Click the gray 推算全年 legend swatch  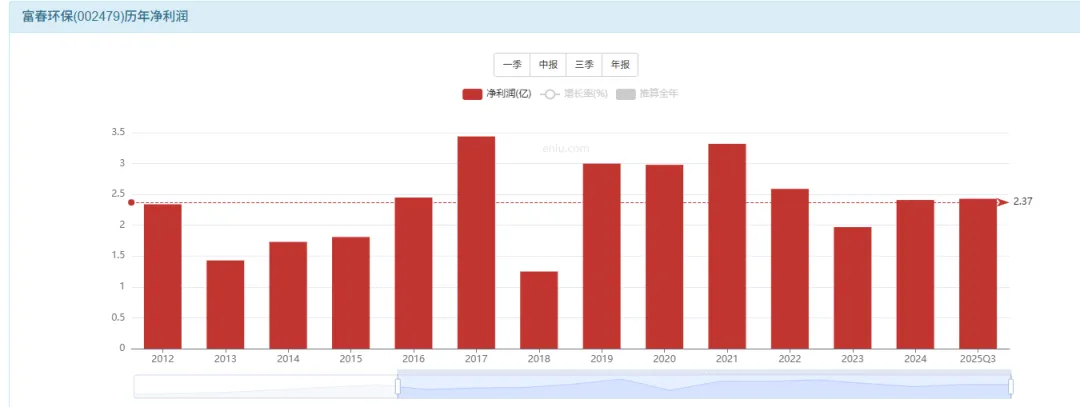point(626,94)
